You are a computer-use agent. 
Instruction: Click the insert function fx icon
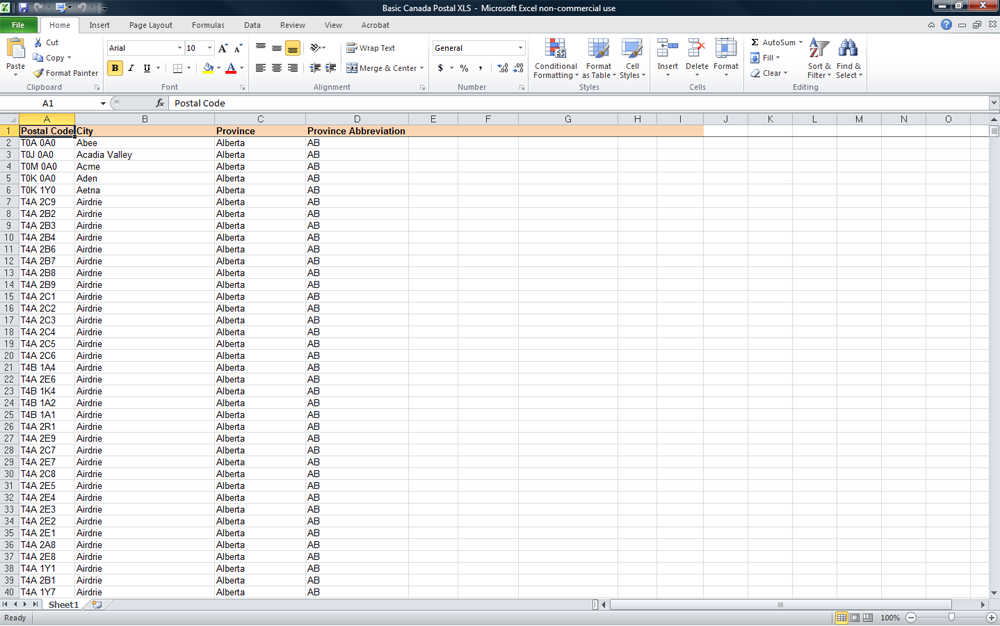click(x=159, y=103)
